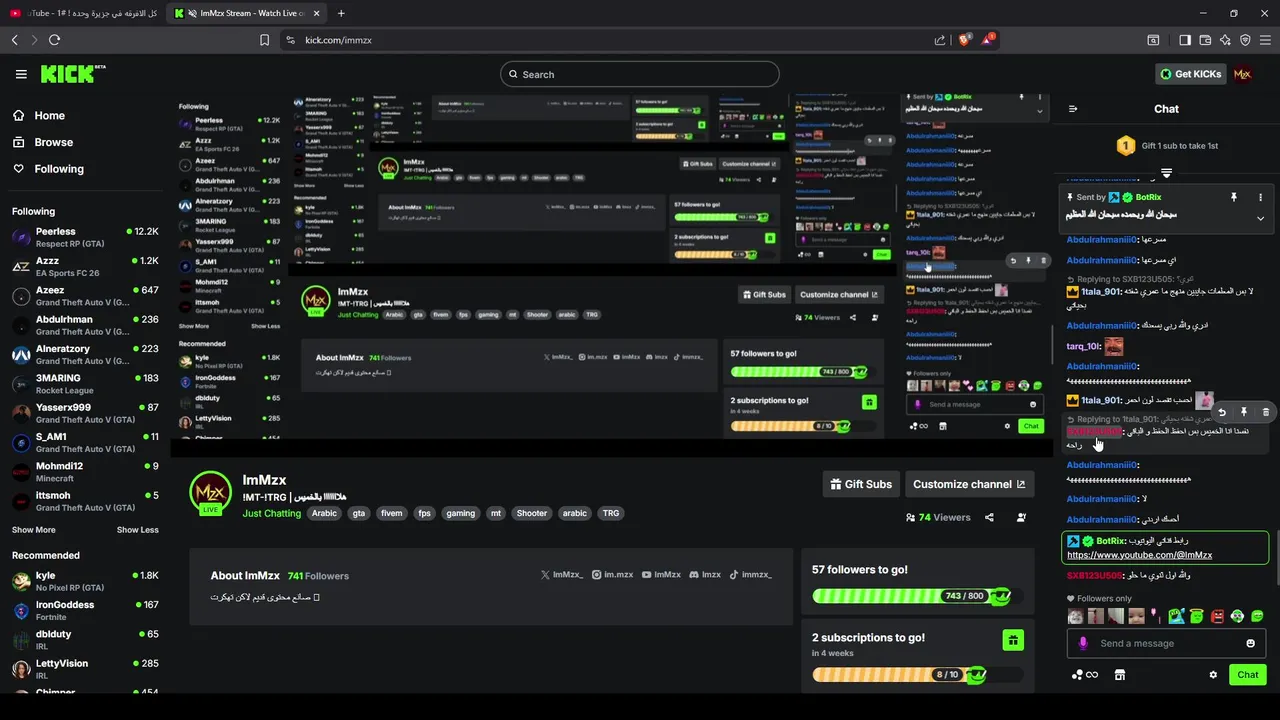The image size is (1280, 720).
Task: Open immzx_ TikTok link
Action: tap(750, 575)
